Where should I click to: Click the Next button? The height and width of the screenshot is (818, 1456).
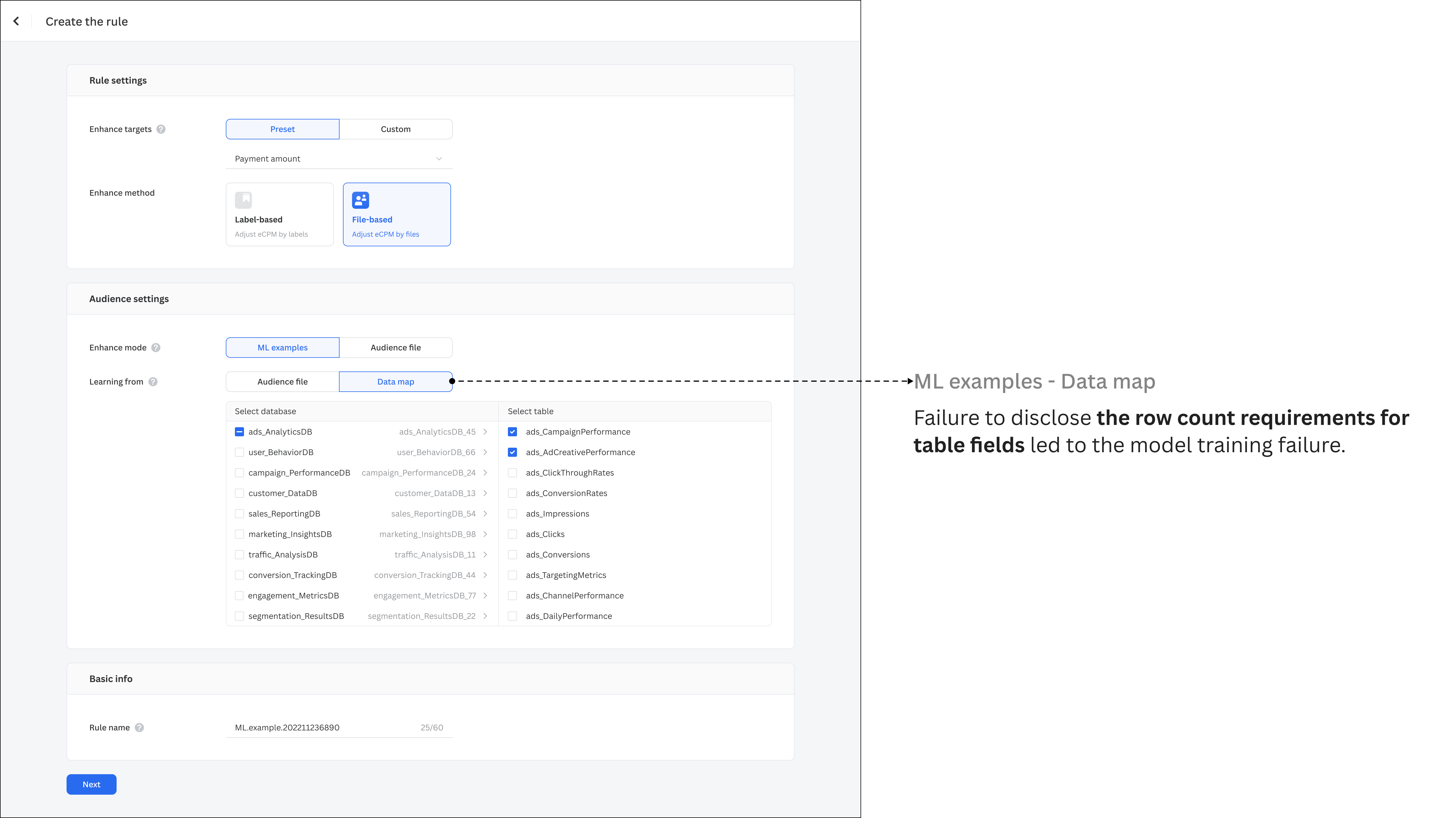coord(92,785)
